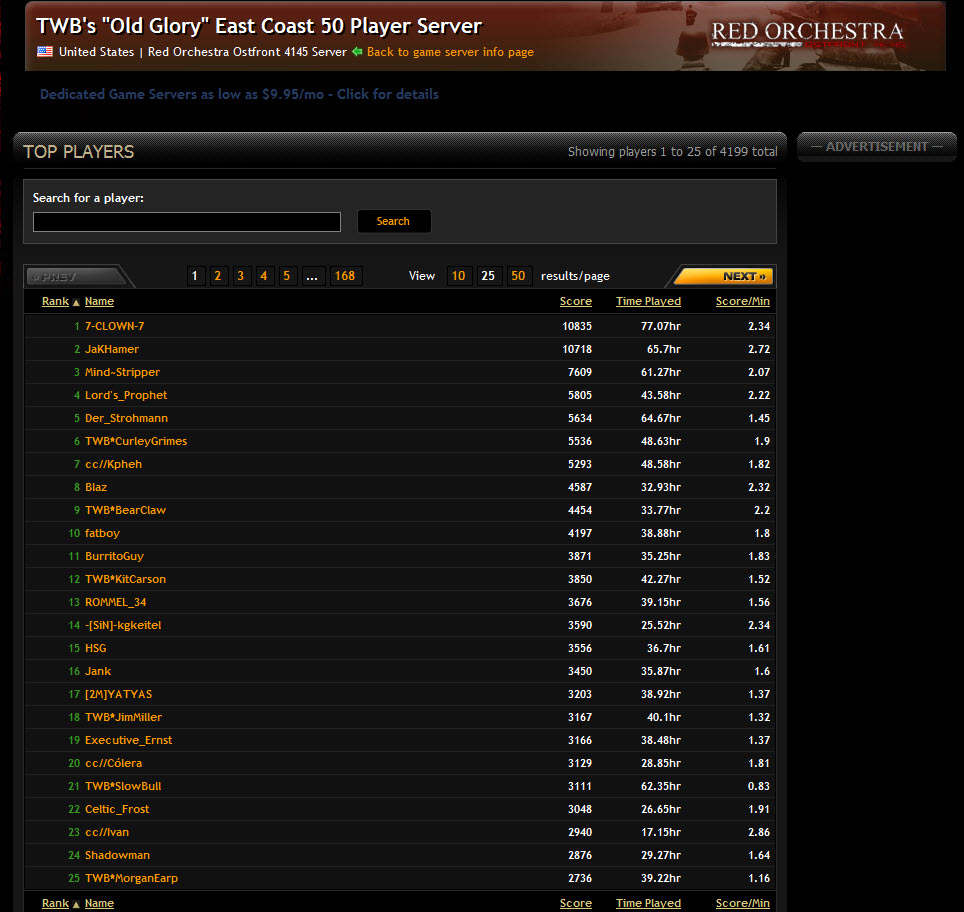Click the Rank sort arrow in bottom header

(76, 904)
